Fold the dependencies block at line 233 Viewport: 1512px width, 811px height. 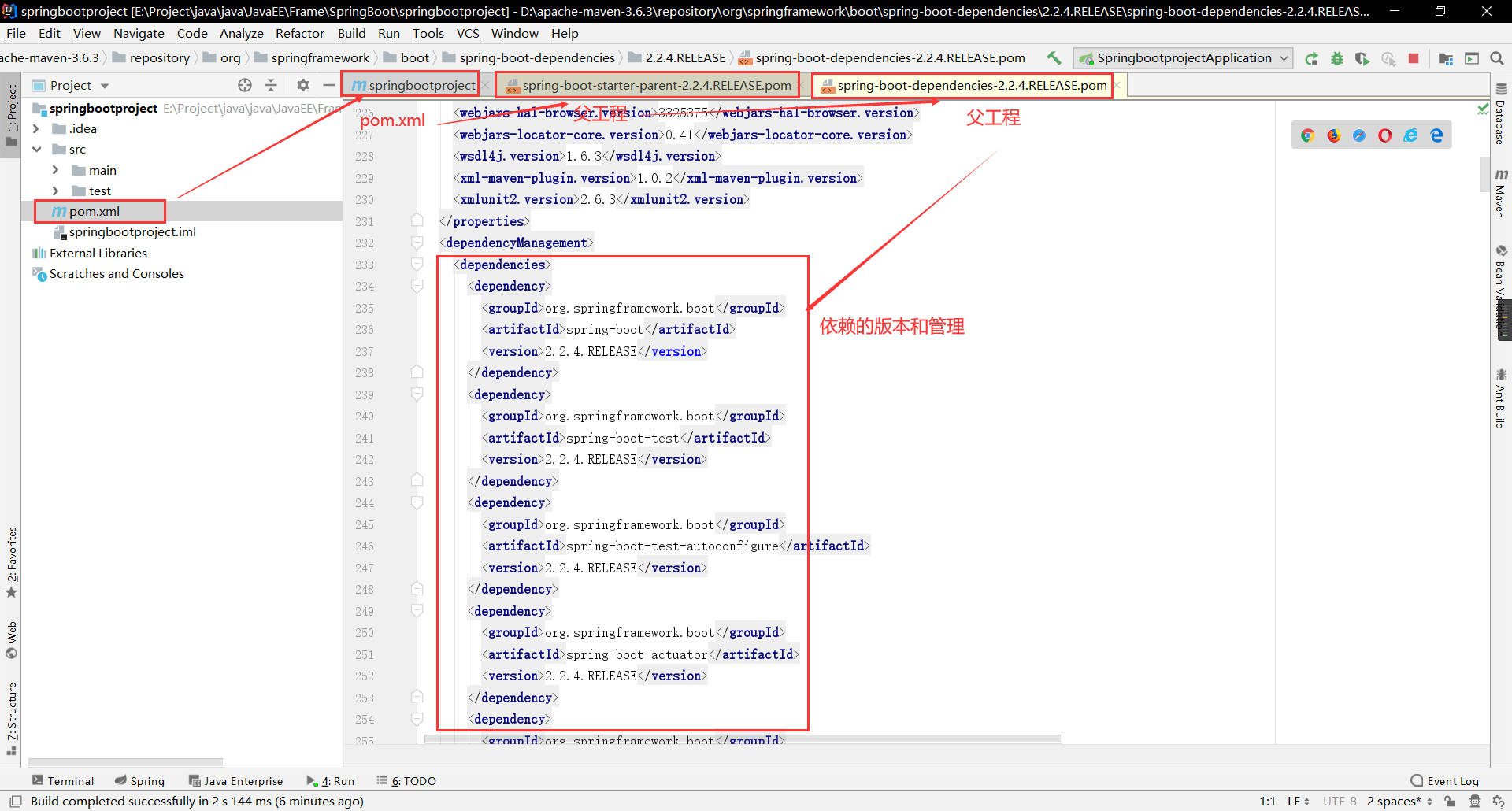tap(417, 265)
